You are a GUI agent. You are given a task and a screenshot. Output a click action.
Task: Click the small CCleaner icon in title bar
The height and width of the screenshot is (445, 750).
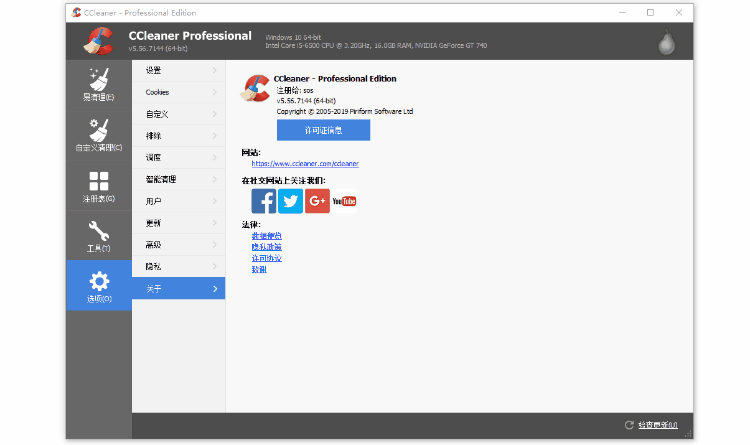pyautogui.click(x=76, y=12)
